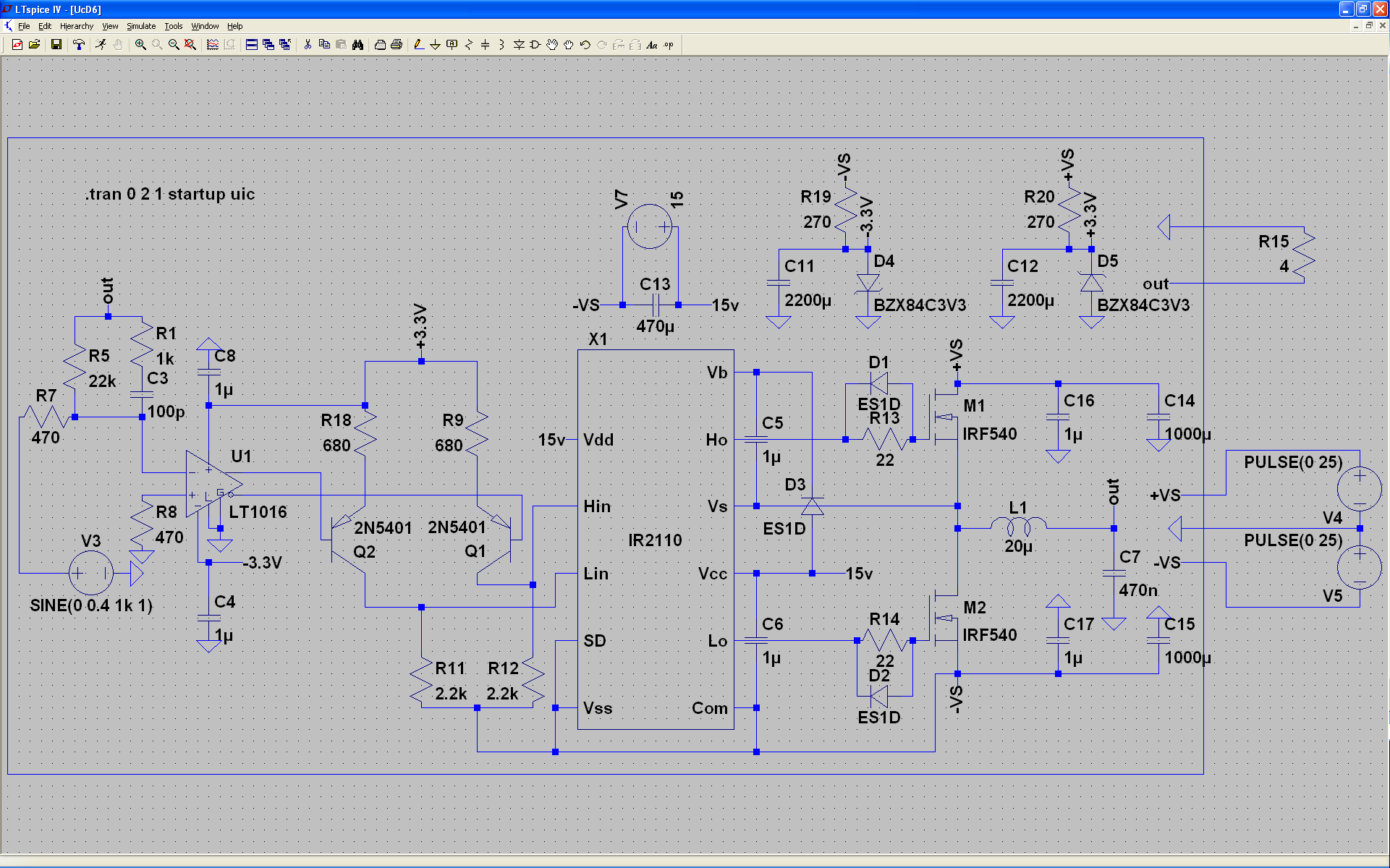Open the File menu
1390x868 pixels.
[24, 26]
